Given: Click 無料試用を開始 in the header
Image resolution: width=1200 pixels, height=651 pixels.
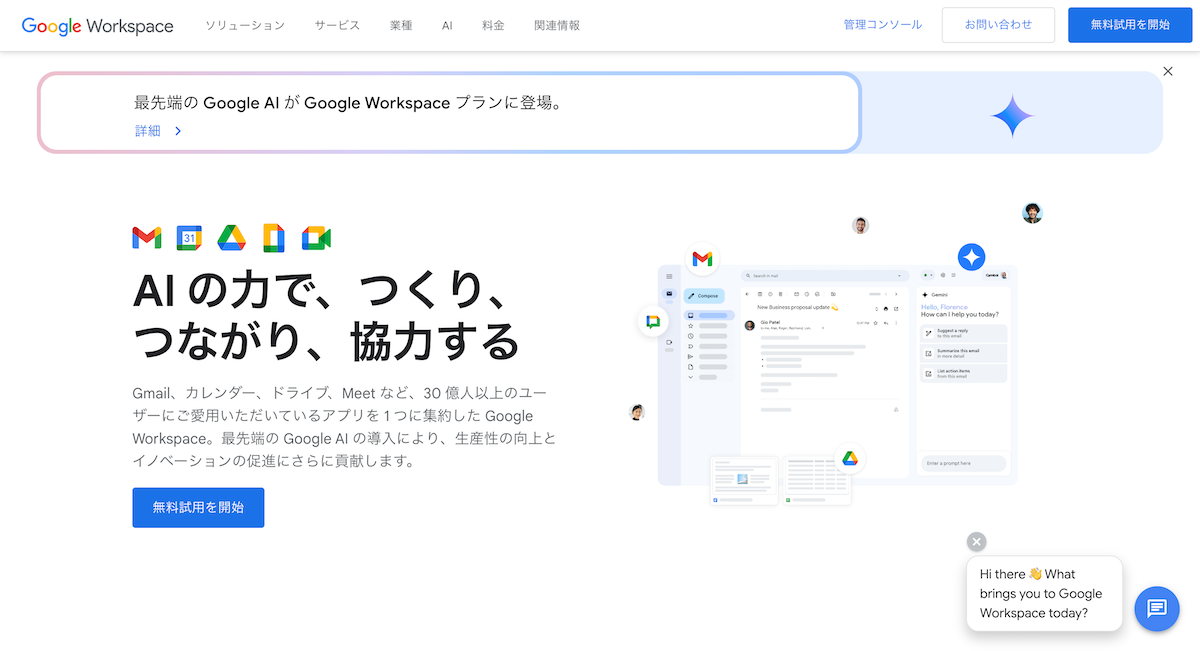Looking at the screenshot, I should point(1130,25).
